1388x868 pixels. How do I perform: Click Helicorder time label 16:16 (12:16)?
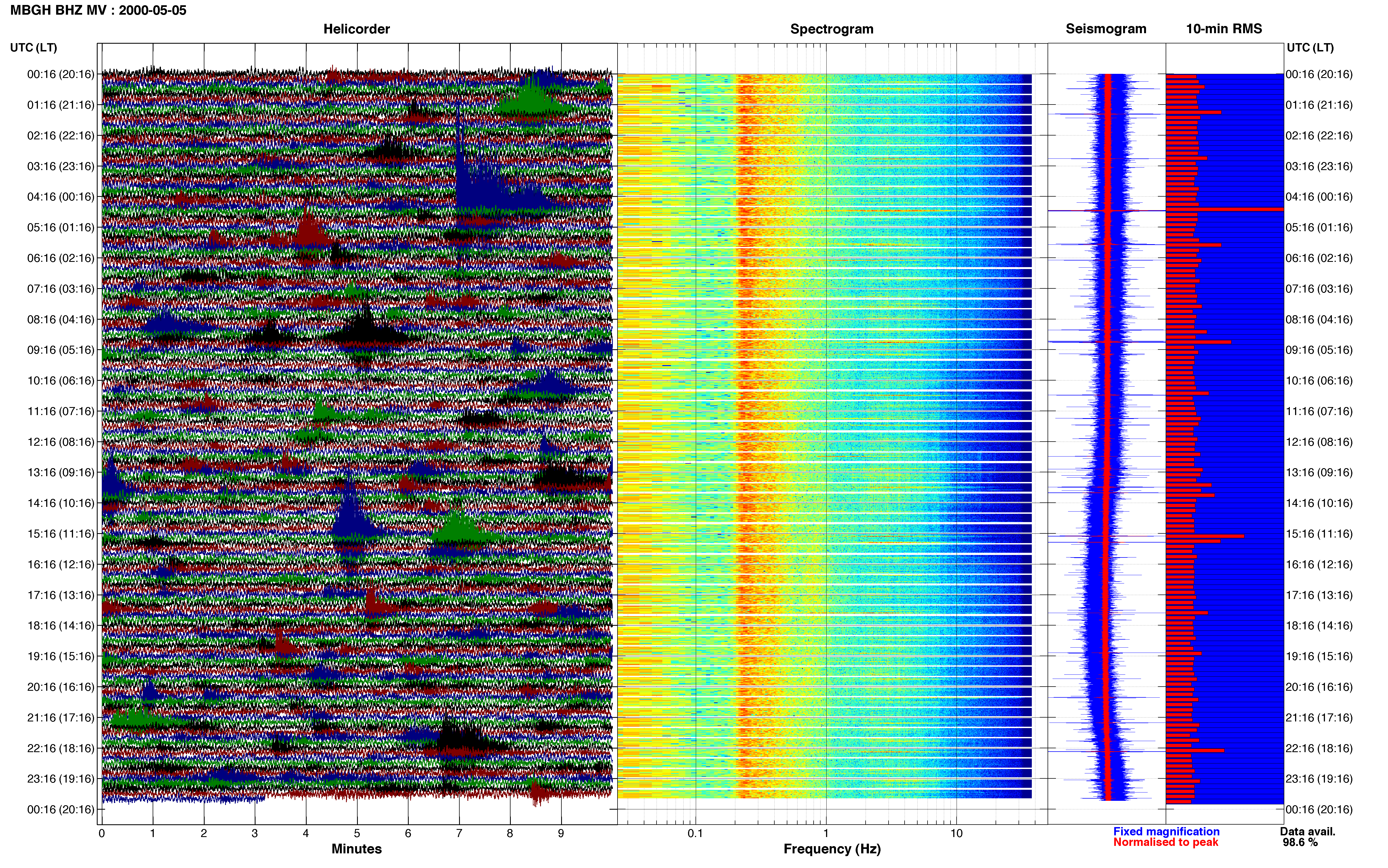coord(60,565)
